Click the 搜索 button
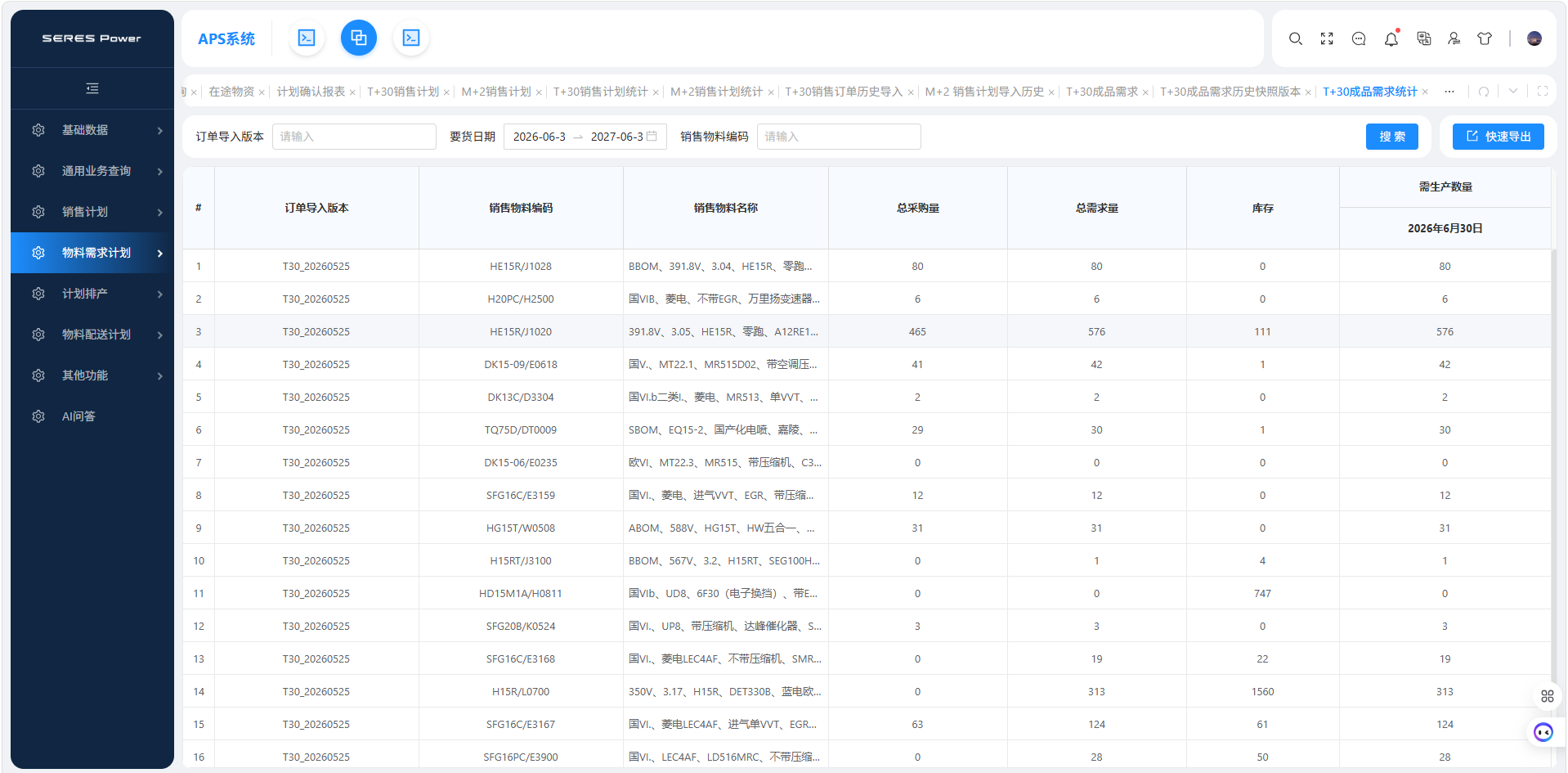The height and width of the screenshot is (773, 1568). point(1392,137)
